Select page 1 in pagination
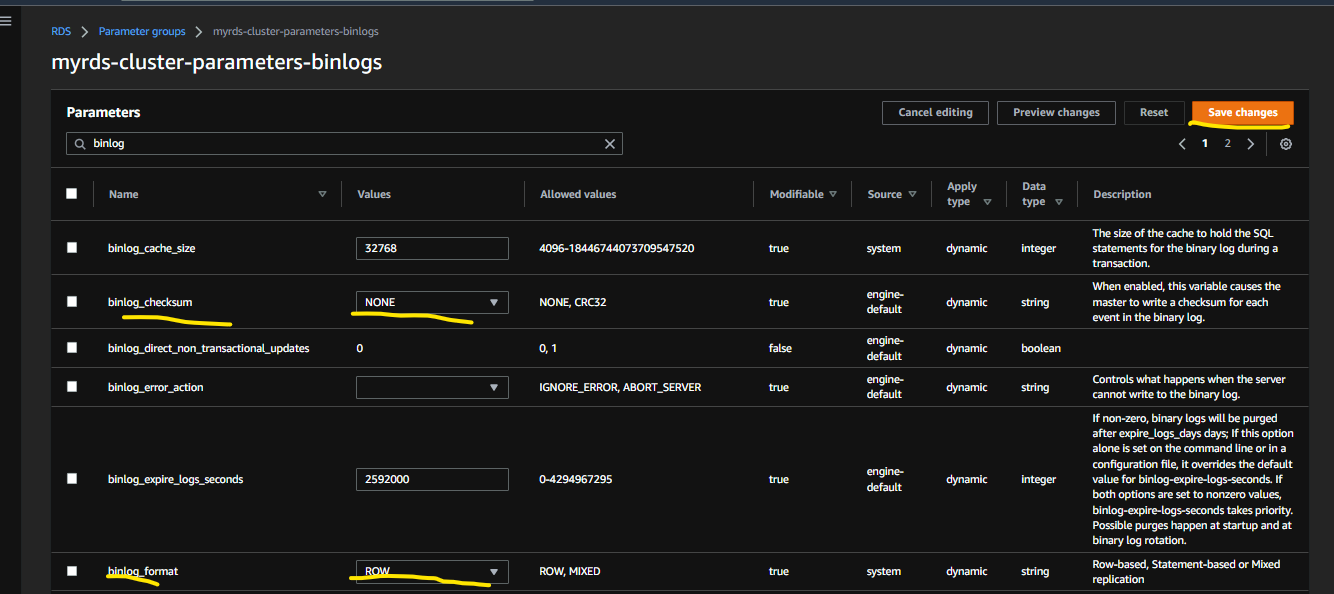 tap(1205, 144)
